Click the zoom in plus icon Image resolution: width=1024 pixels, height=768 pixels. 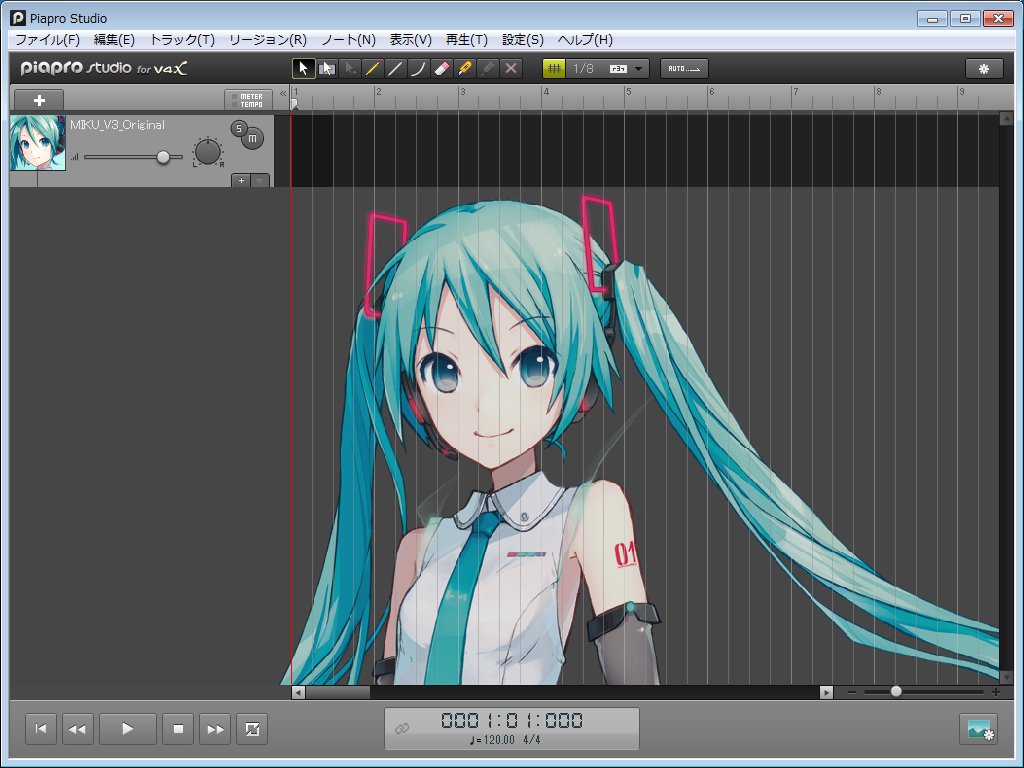pyautogui.click(x=995, y=692)
